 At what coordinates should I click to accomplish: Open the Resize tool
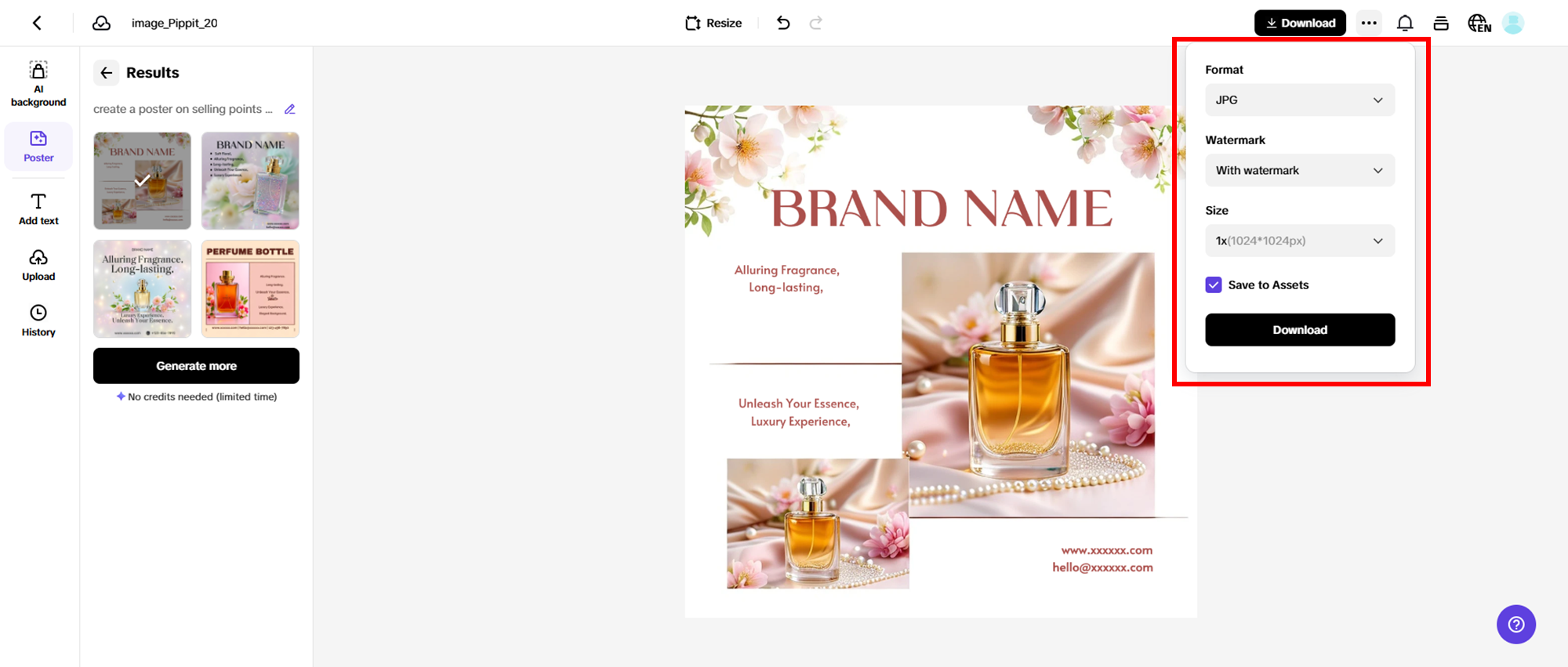pyautogui.click(x=713, y=23)
